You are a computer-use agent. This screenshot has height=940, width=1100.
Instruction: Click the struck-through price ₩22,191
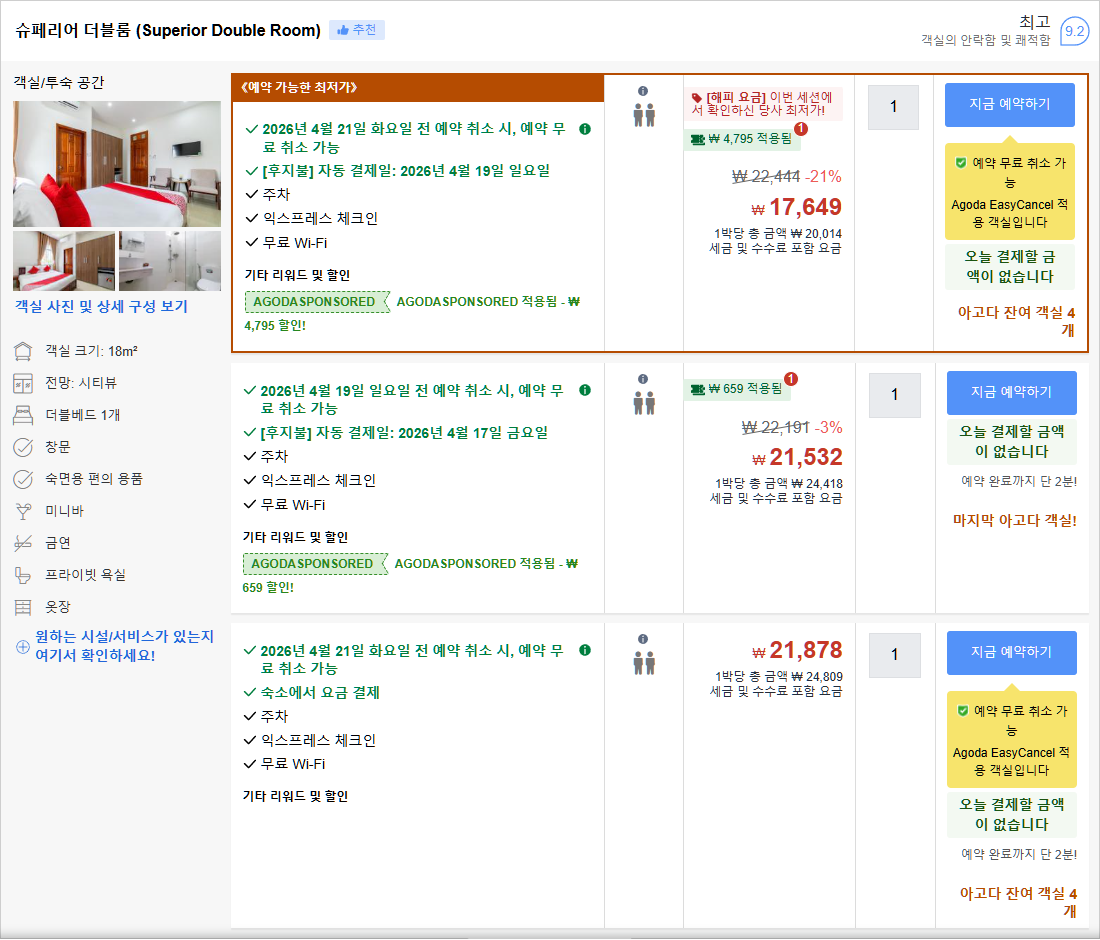pyautogui.click(x=775, y=427)
